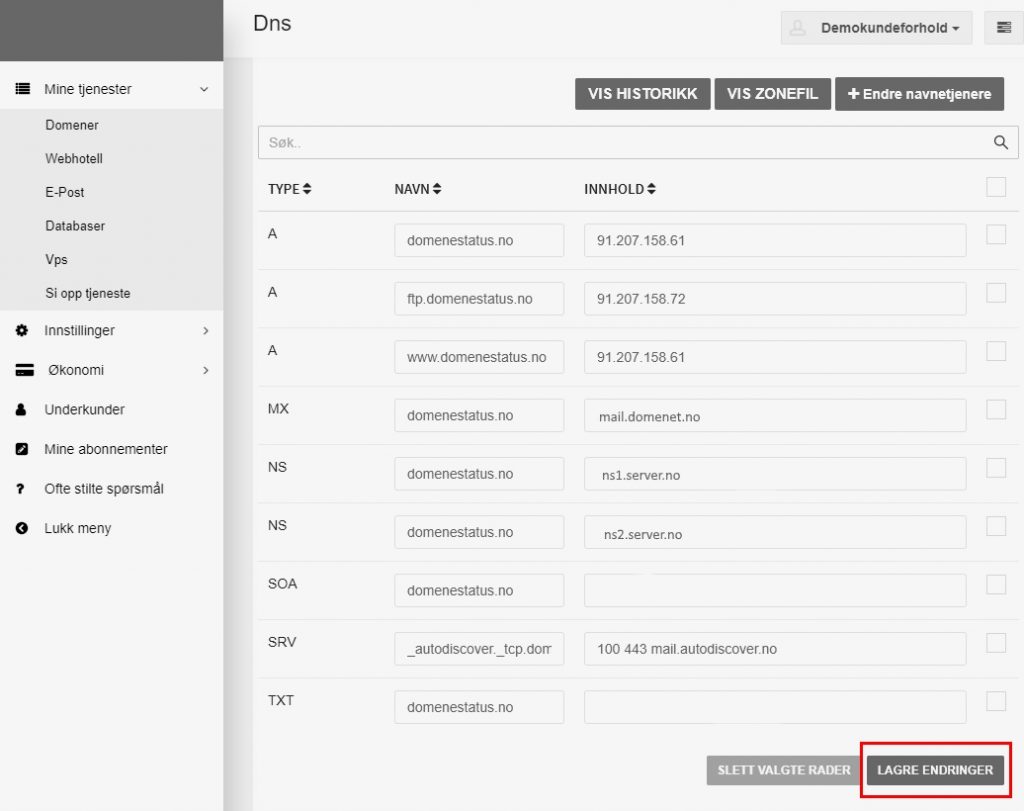Select the A record row for 91.207.158.72

[x=996, y=293]
